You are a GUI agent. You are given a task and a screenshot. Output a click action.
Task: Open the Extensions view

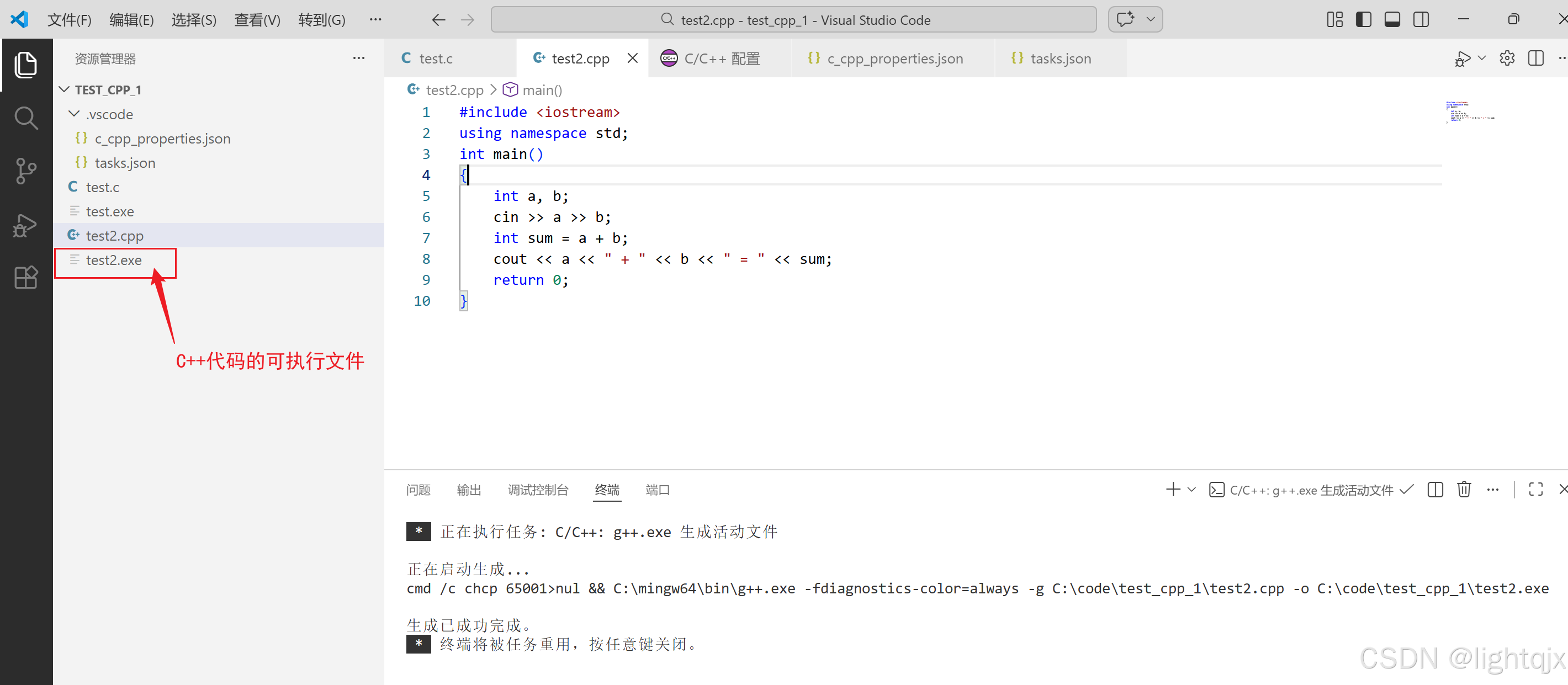click(25, 278)
